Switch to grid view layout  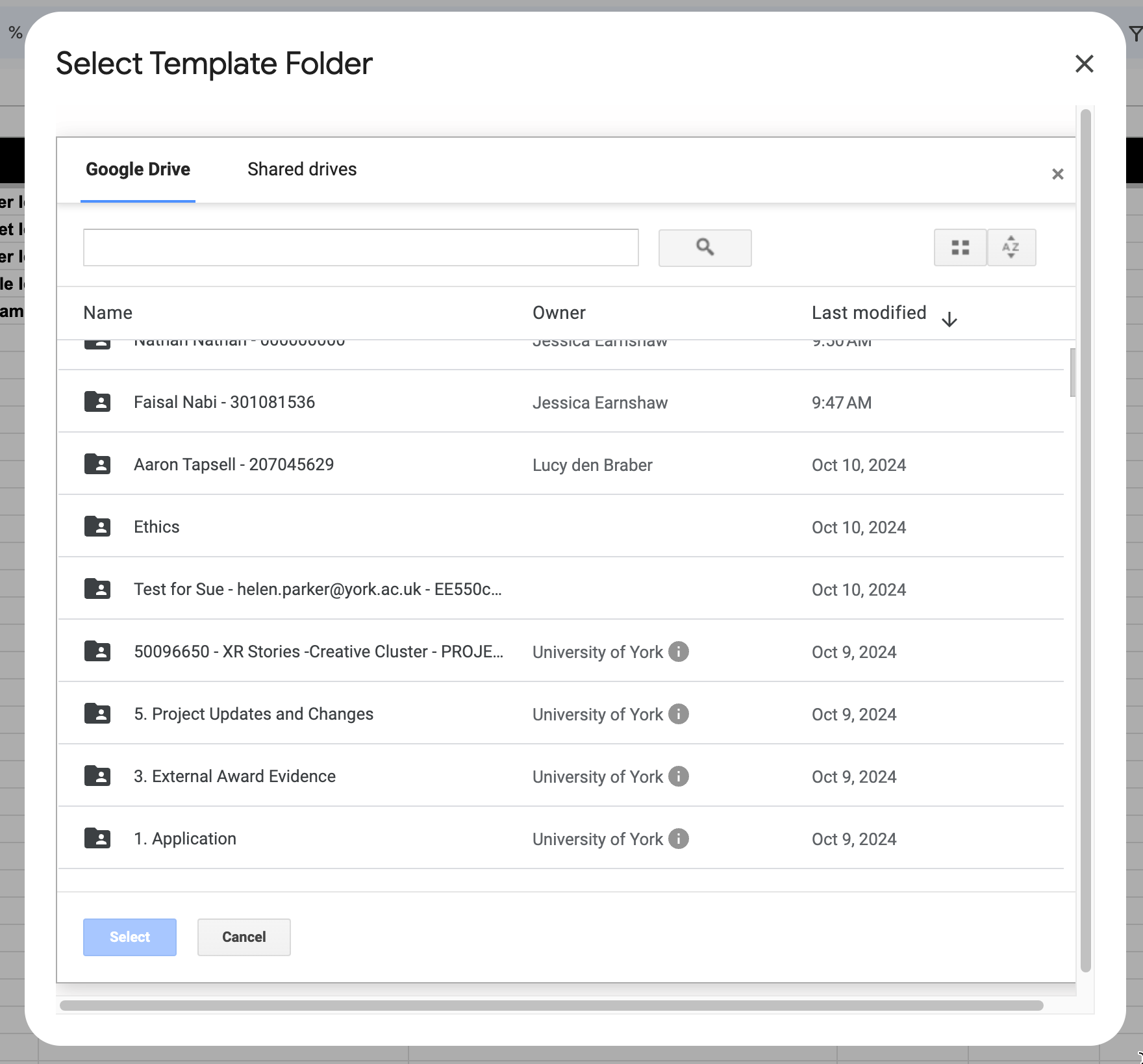tap(960, 247)
